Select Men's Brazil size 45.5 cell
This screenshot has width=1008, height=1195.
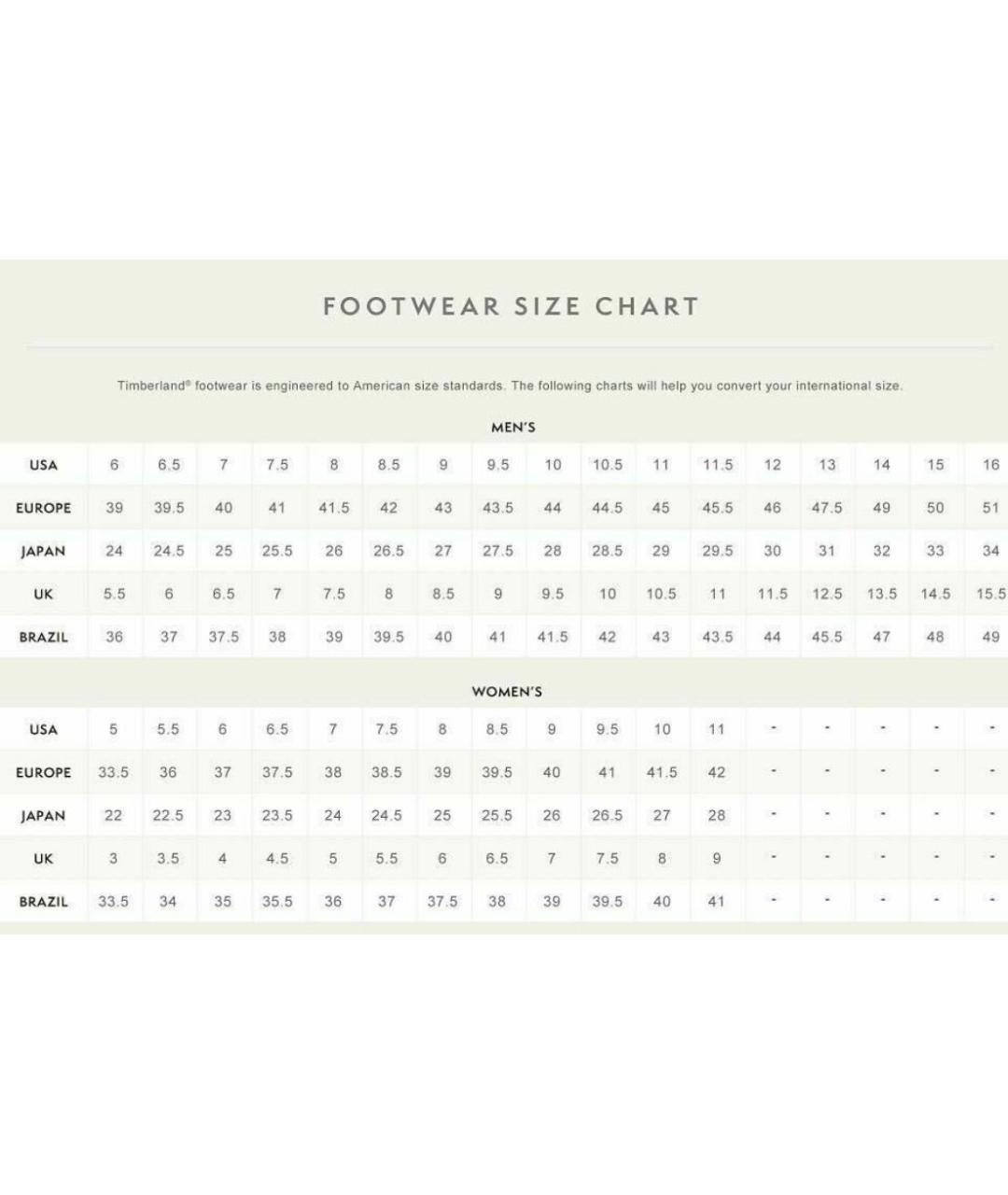[x=827, y=637]
